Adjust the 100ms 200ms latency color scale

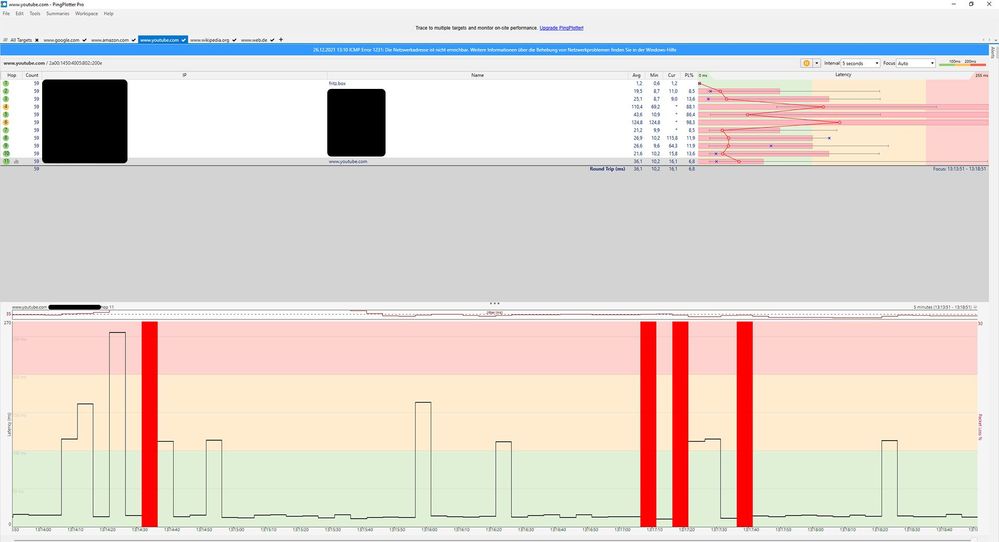pos(962,62)
